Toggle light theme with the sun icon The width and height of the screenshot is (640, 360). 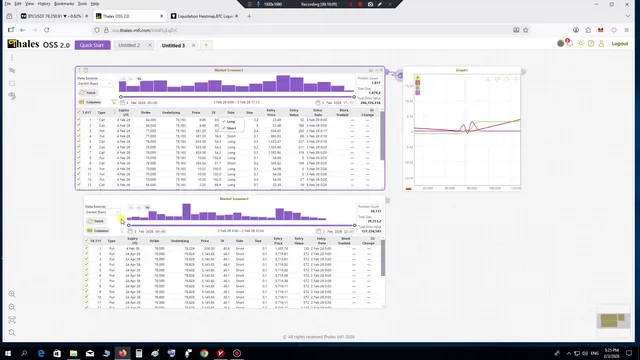[x=580, y=43]
